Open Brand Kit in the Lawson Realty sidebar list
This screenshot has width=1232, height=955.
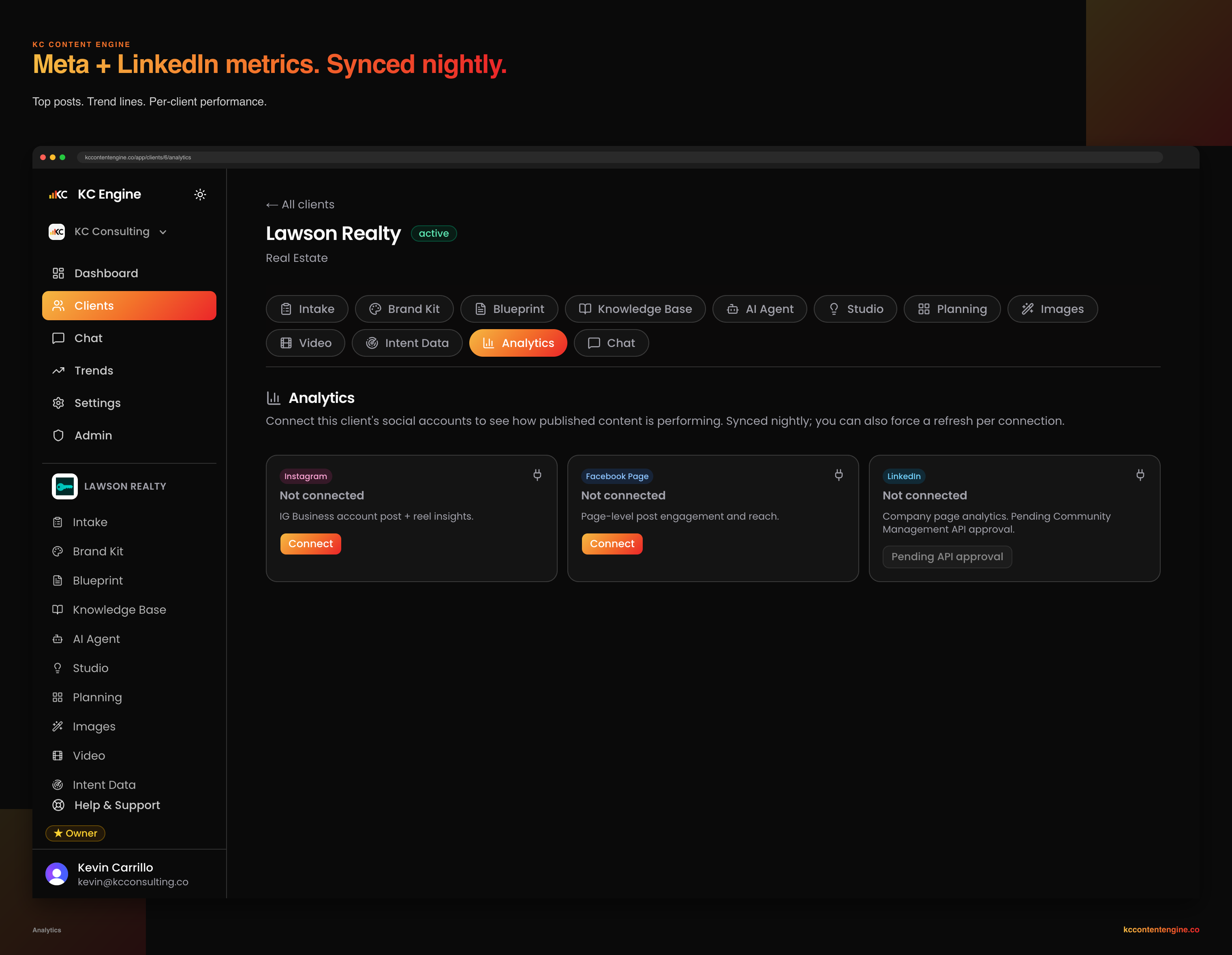pos(129,552)
